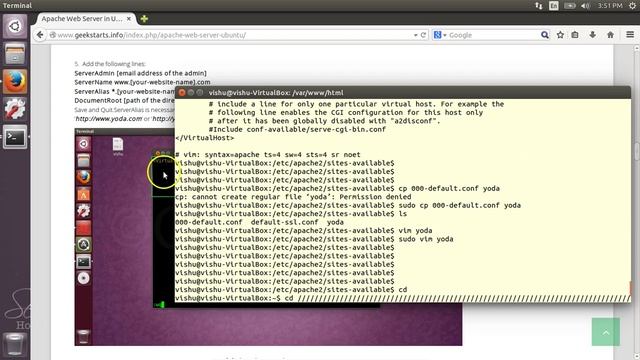Open the network indicator in top panel
This screenshot has height=360, width=640.
pyautogui.click(x=539, y=6)
